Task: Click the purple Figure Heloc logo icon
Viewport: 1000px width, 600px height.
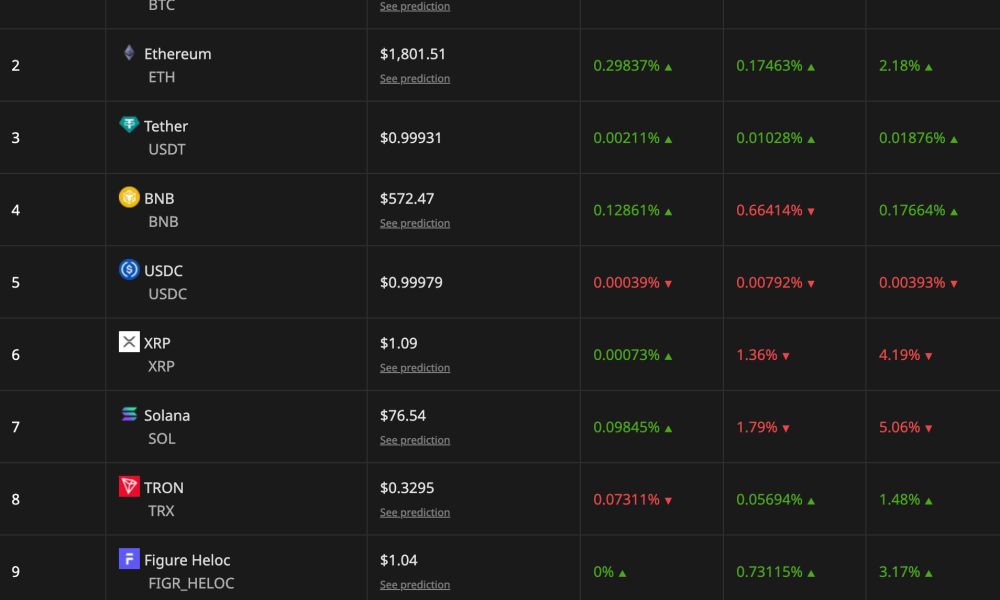Action: pyautogui.click(x=129, y=559)
